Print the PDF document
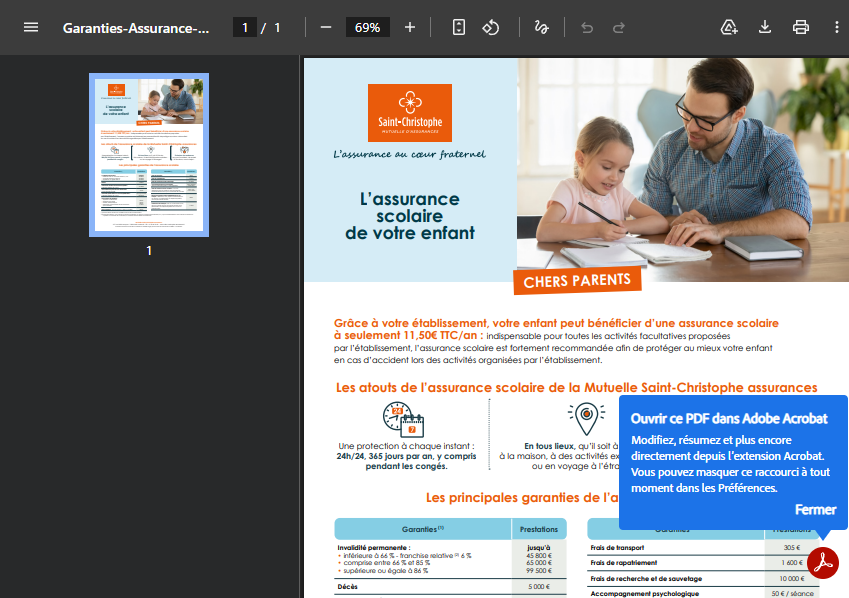849x598 pixels. pyautogui.click(x=801, y=27)
